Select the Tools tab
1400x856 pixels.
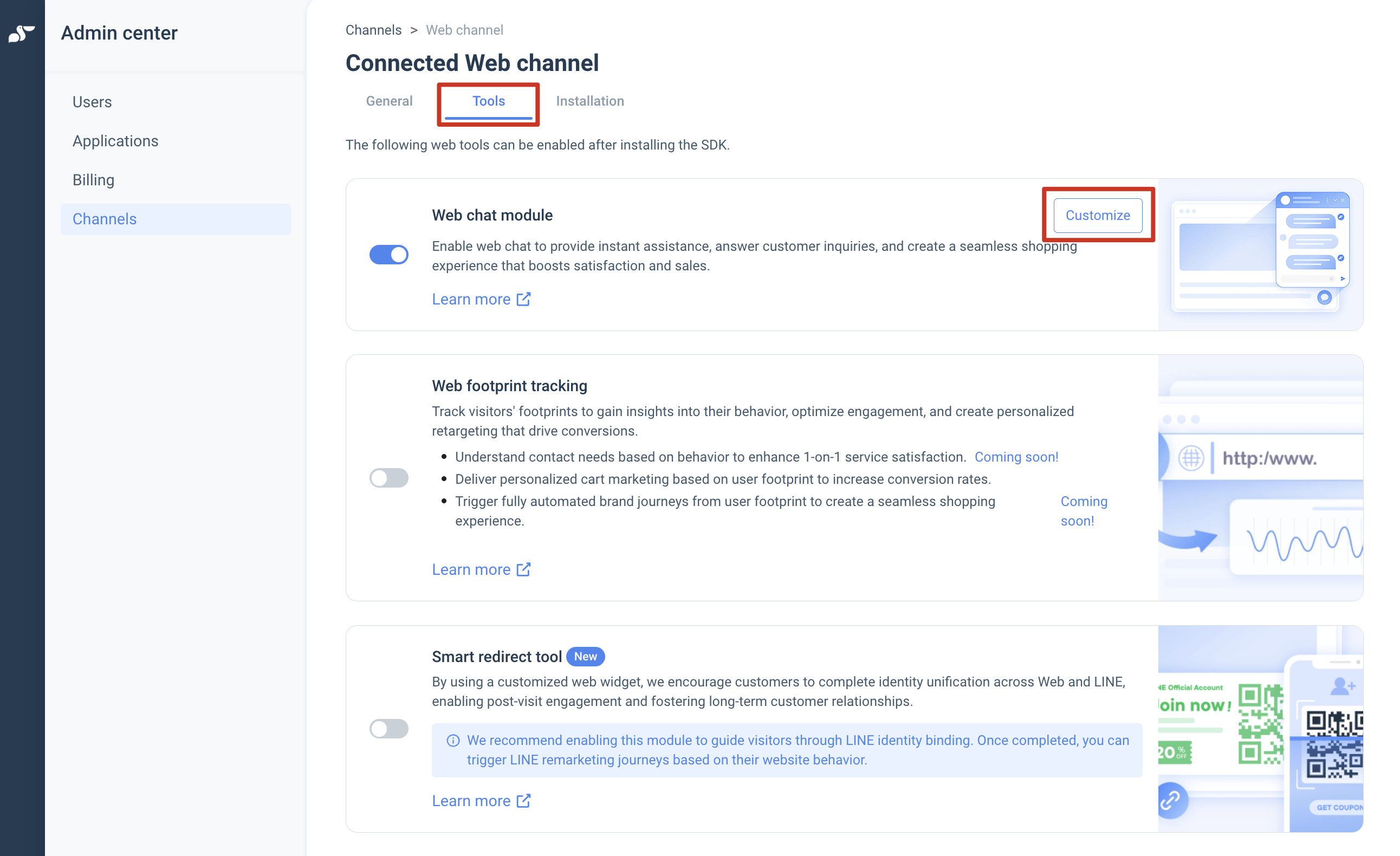[x=489, y=102]
